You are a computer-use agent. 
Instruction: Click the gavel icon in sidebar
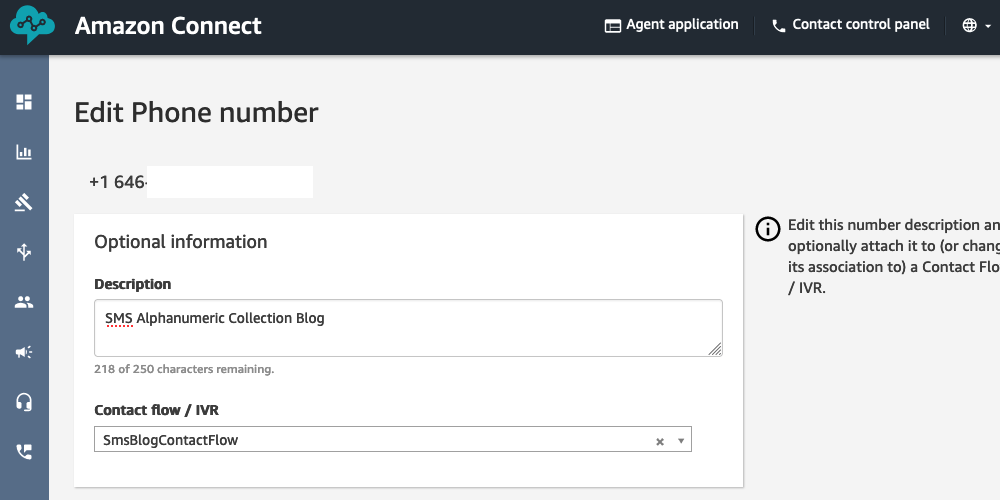pos(24,203)
